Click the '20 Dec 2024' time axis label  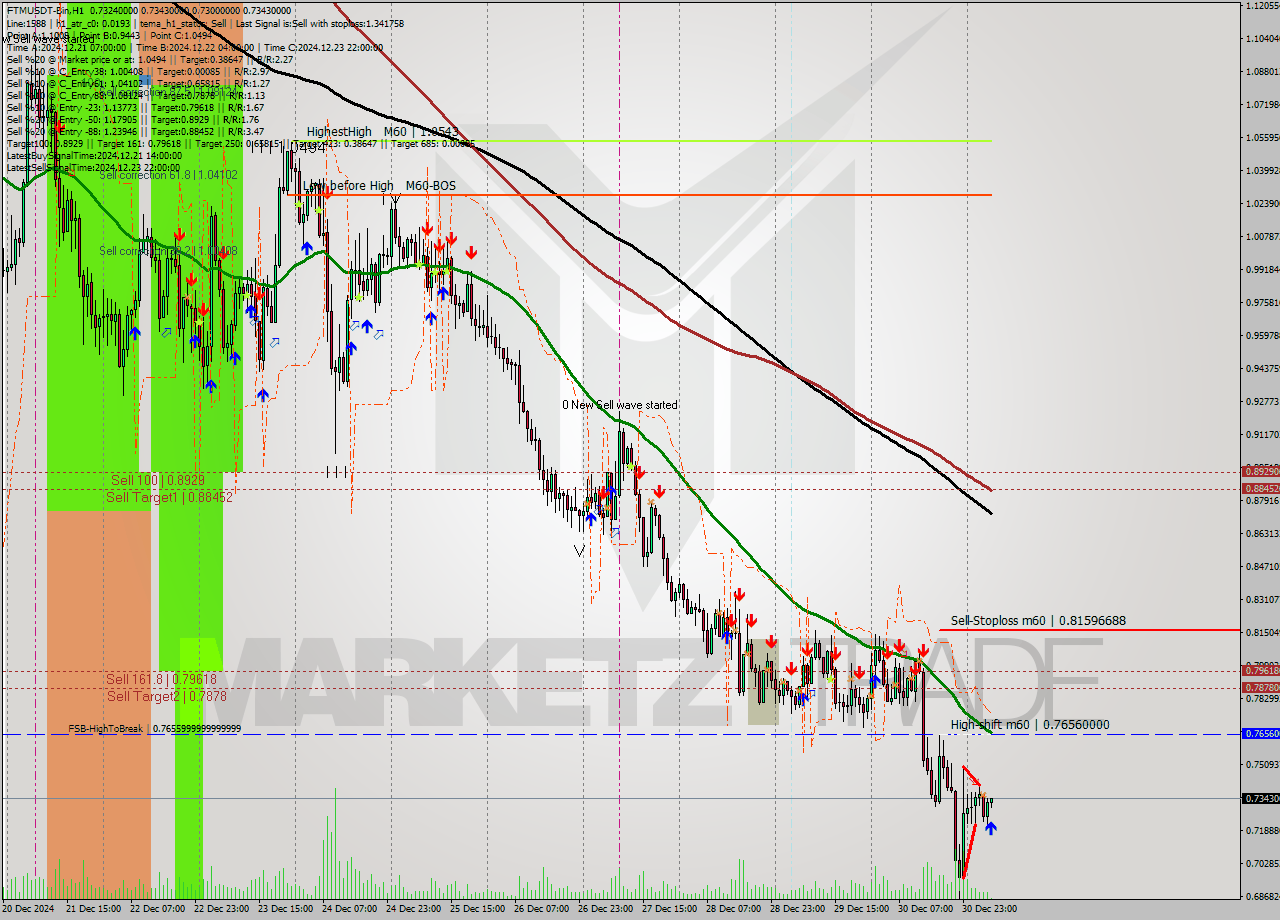click(x=30, y=909)
